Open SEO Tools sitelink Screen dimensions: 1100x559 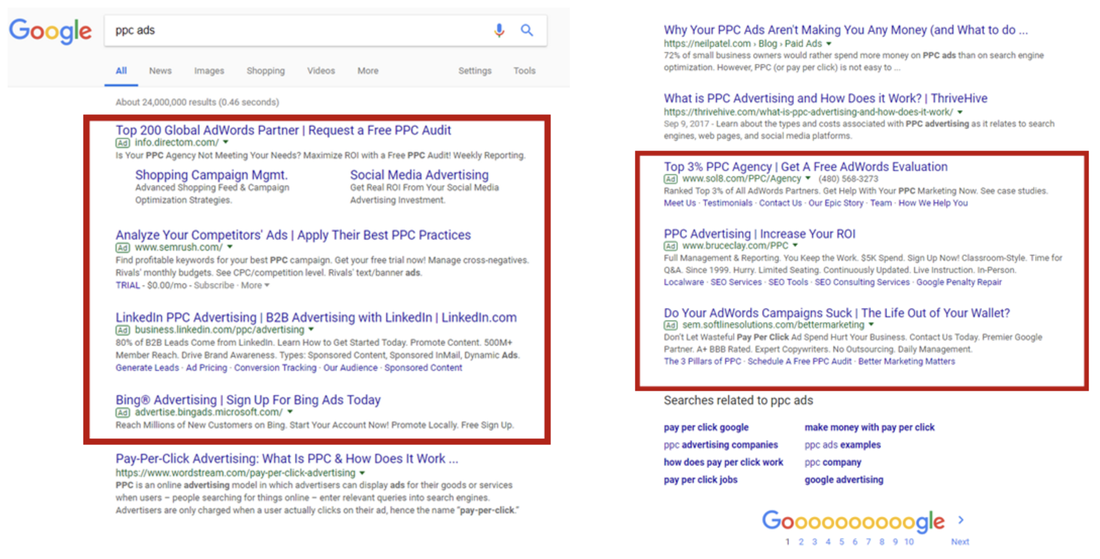788,283
